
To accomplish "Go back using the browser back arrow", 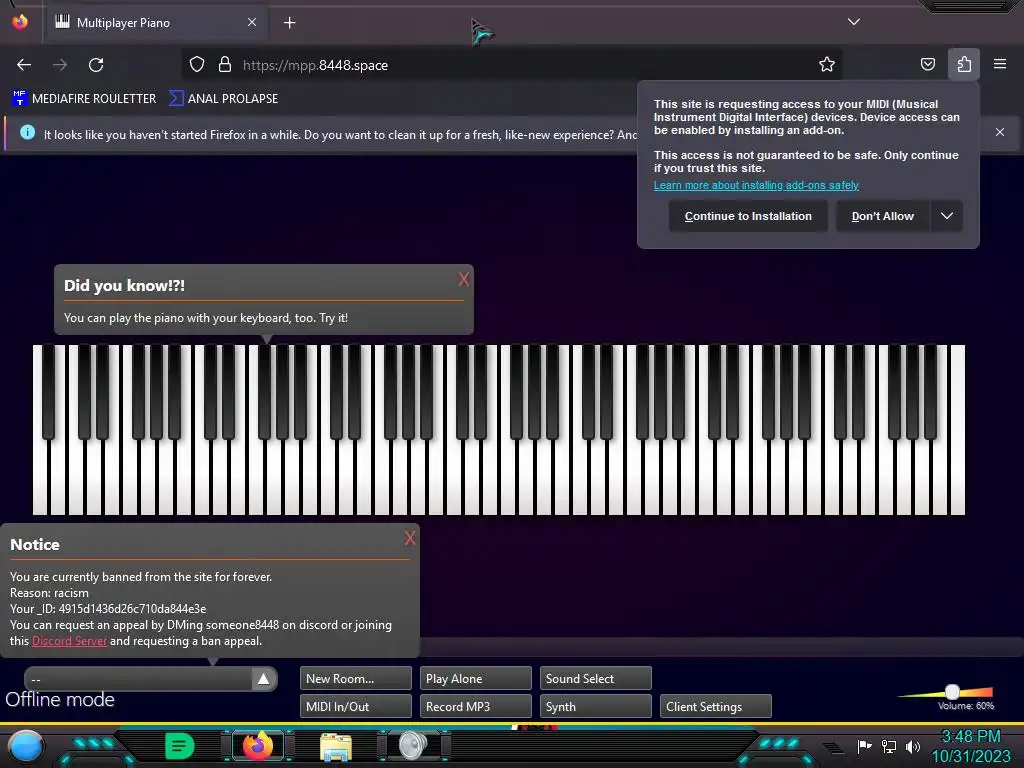I will point(24,65).
